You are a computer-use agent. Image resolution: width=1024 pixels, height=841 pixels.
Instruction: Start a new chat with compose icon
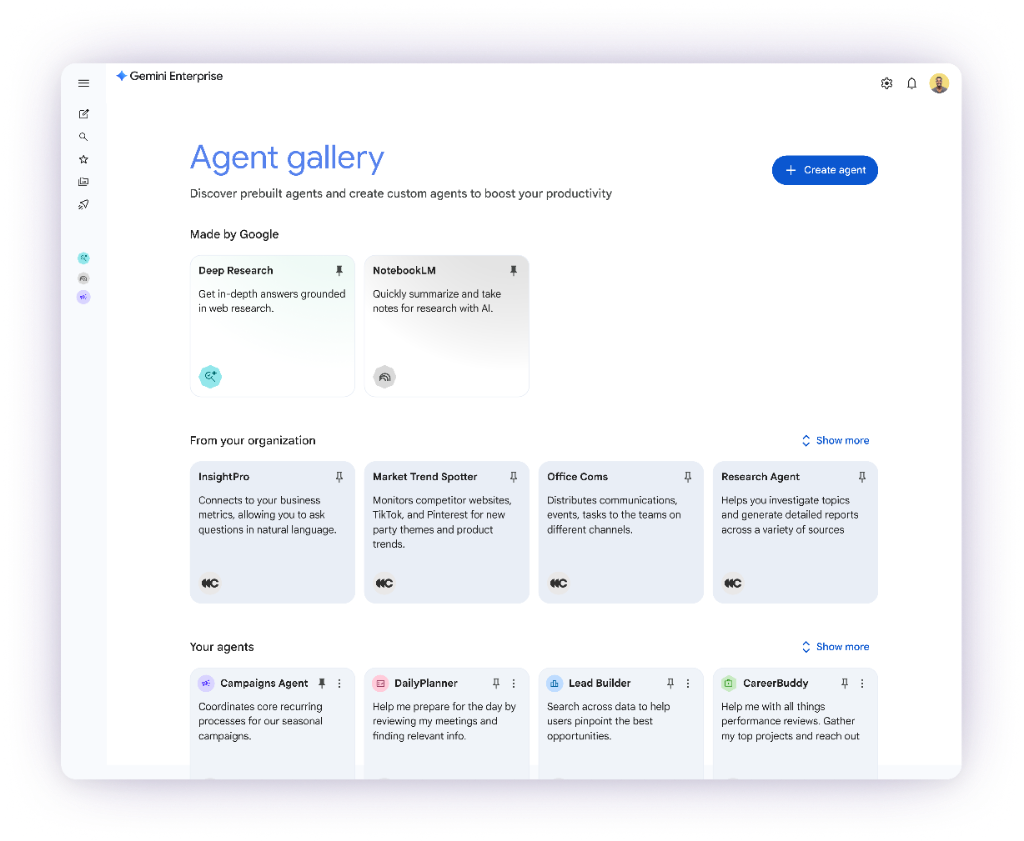click(x=84, y=114)
